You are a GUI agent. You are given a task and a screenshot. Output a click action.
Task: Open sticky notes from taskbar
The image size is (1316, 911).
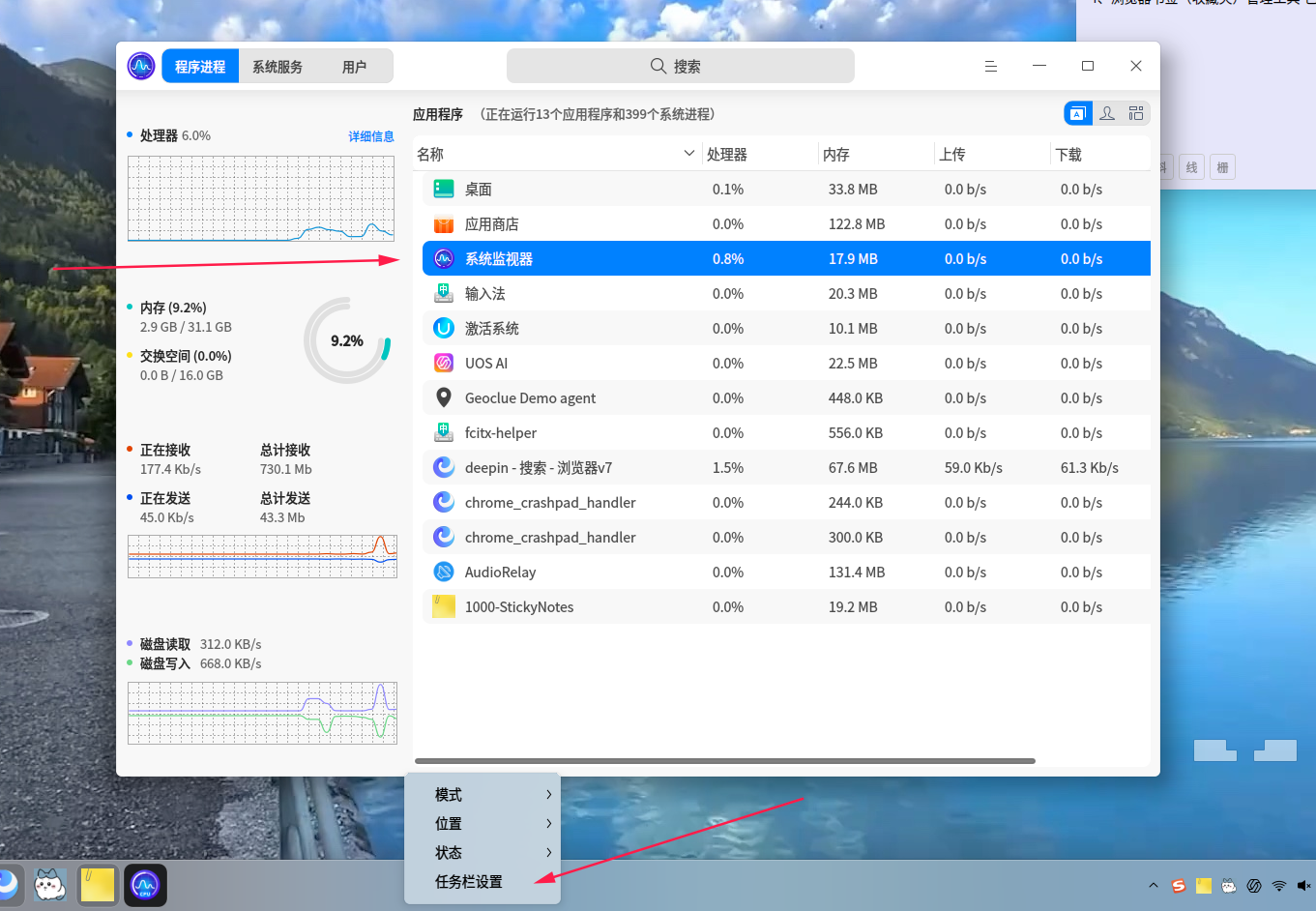pos(98,885)
